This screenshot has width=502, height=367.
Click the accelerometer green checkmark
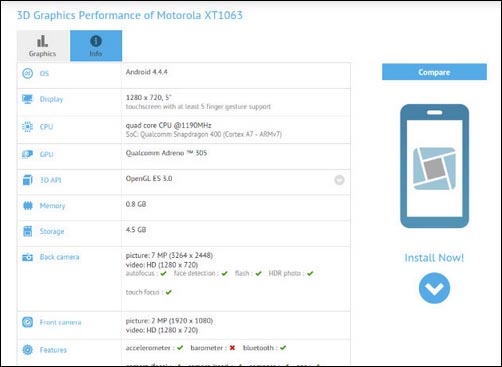click(x=180, y=348)
